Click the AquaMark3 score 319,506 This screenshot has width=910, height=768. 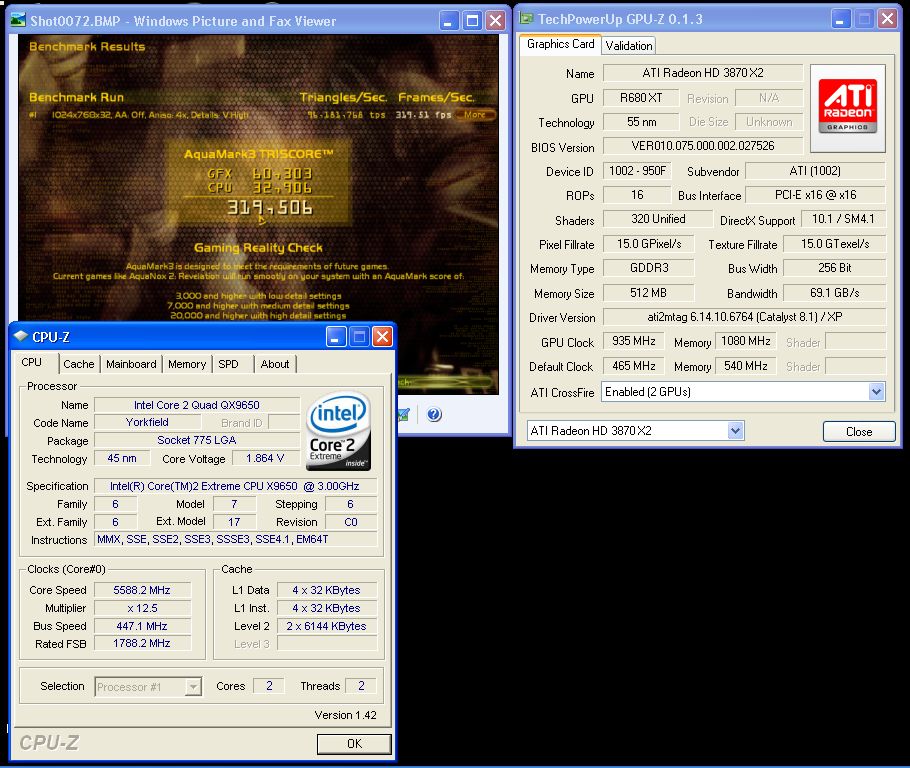click(270, 207)
